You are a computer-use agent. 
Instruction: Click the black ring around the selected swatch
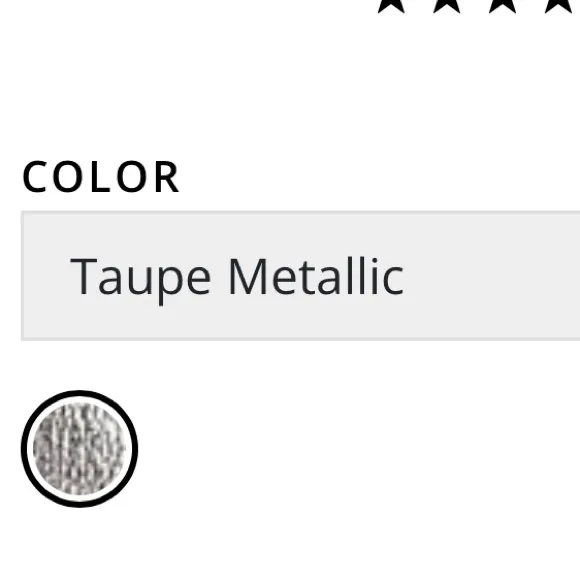point(80,394)
